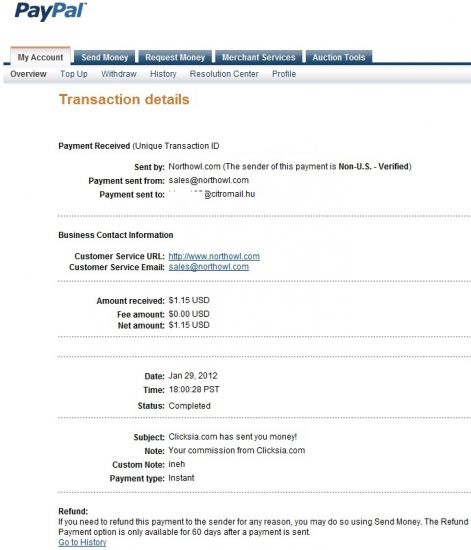Image resolution: width=471 pixels, height=550 pixels.
Task: Click the Completed status text
Action: [189, 406]
